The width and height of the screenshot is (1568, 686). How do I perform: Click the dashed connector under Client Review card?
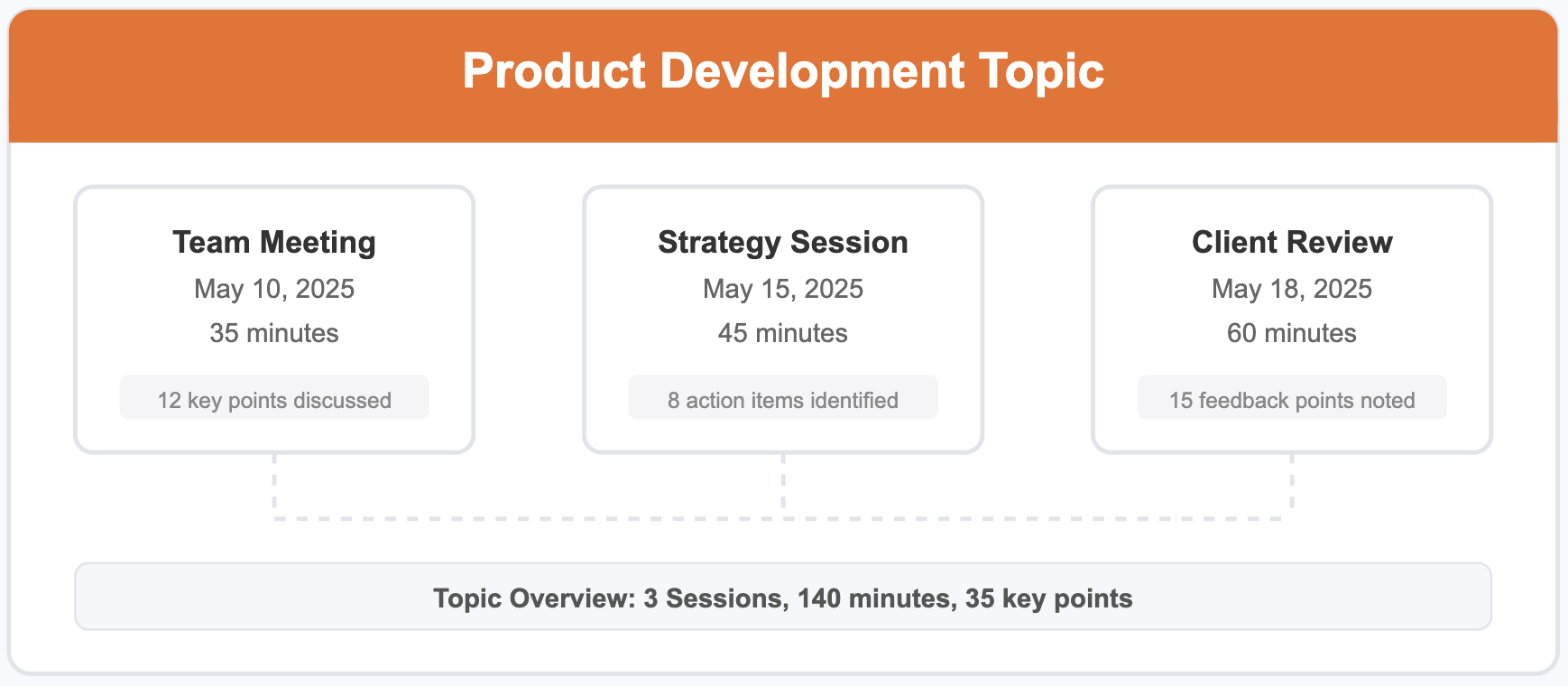(x=1292, y=485)
